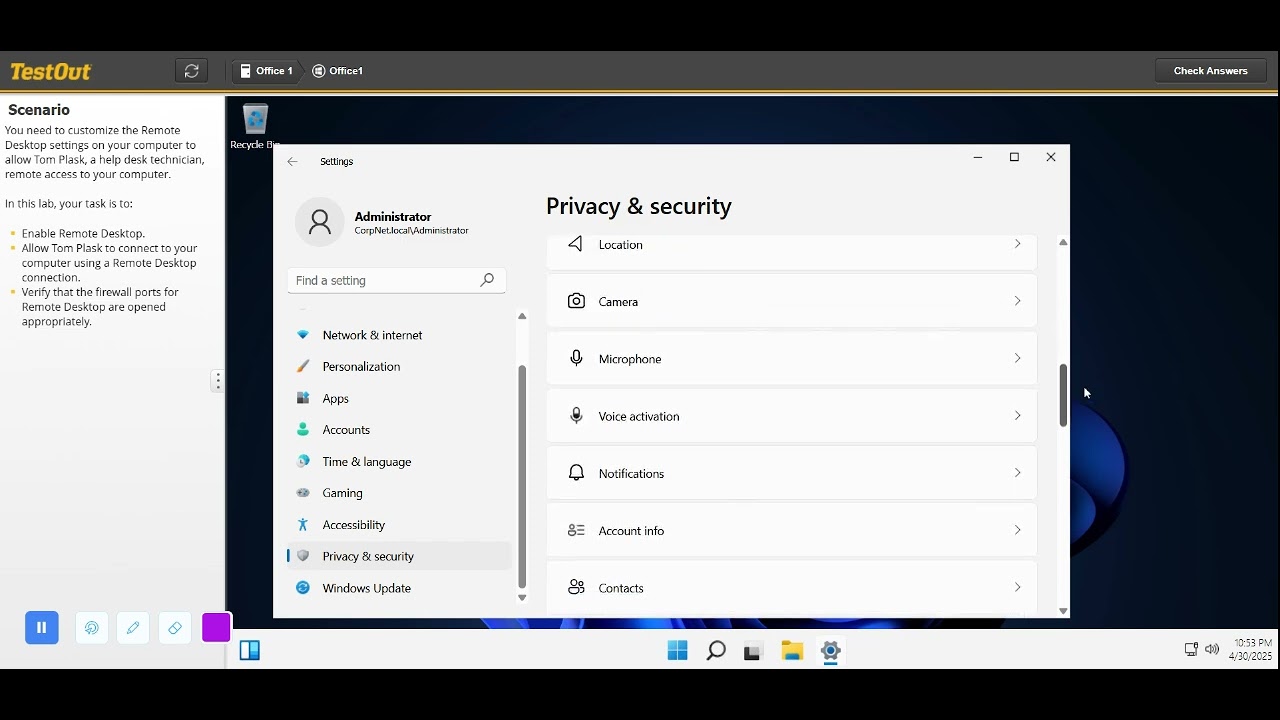
Task: Click the Voice activation icon
Action: point(576,416)
